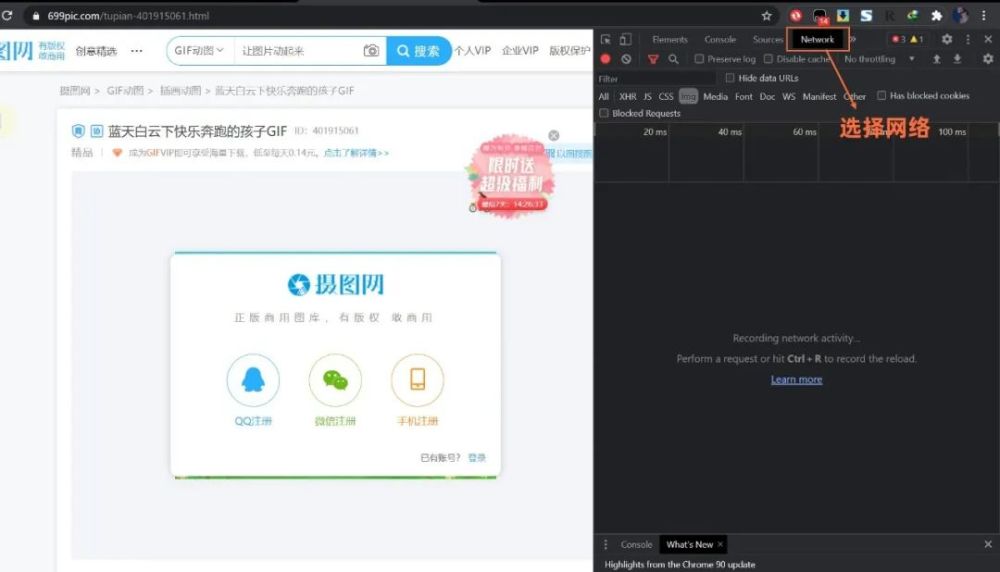1000x572 pixels.
Task: Open the drawer three-dot menu near Console
Action: pos(606,545)
